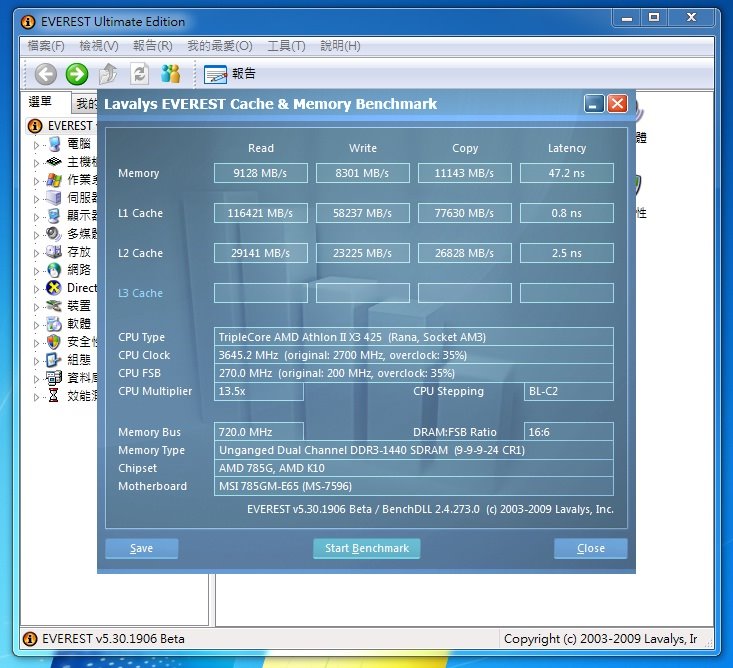The image size is (733, 668).
Task: Open the 檔案(F) menu
Action: click(x=46, y=46)
